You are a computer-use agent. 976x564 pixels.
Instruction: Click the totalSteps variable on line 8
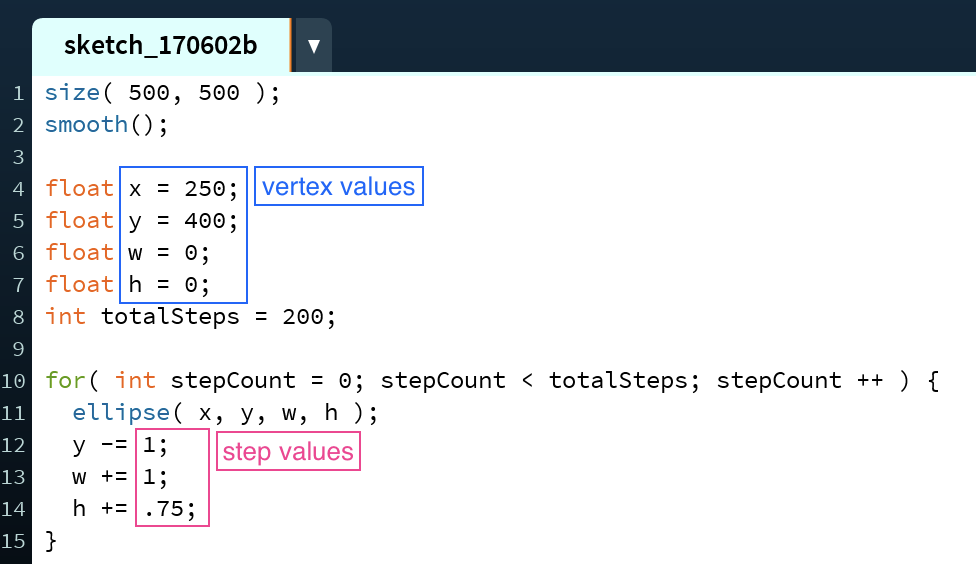[x=170, y=316]
